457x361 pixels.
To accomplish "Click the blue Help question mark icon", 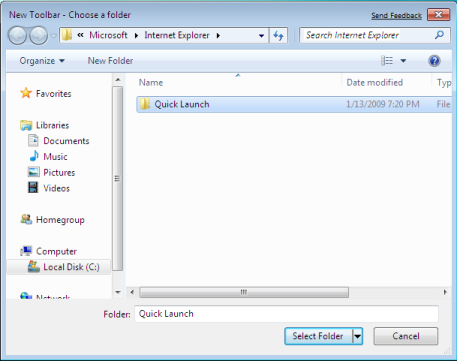I will 434,61.
